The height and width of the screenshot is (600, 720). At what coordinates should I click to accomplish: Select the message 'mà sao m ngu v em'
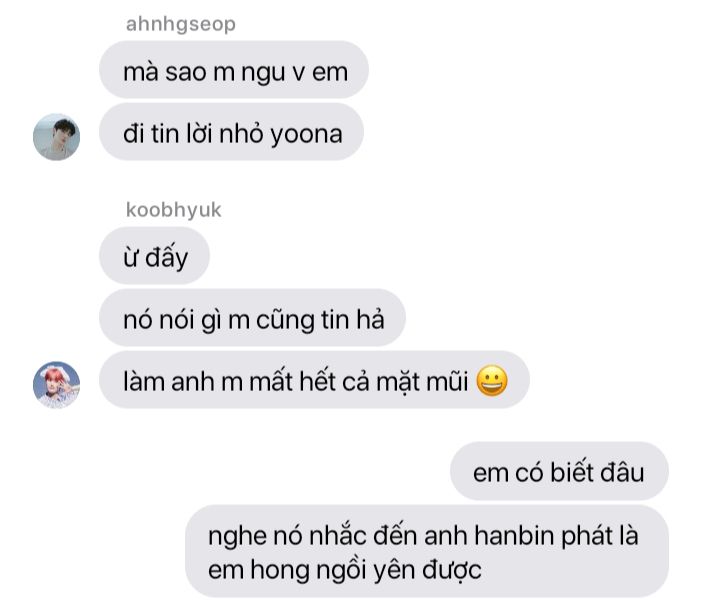click(x=234, y=69)
